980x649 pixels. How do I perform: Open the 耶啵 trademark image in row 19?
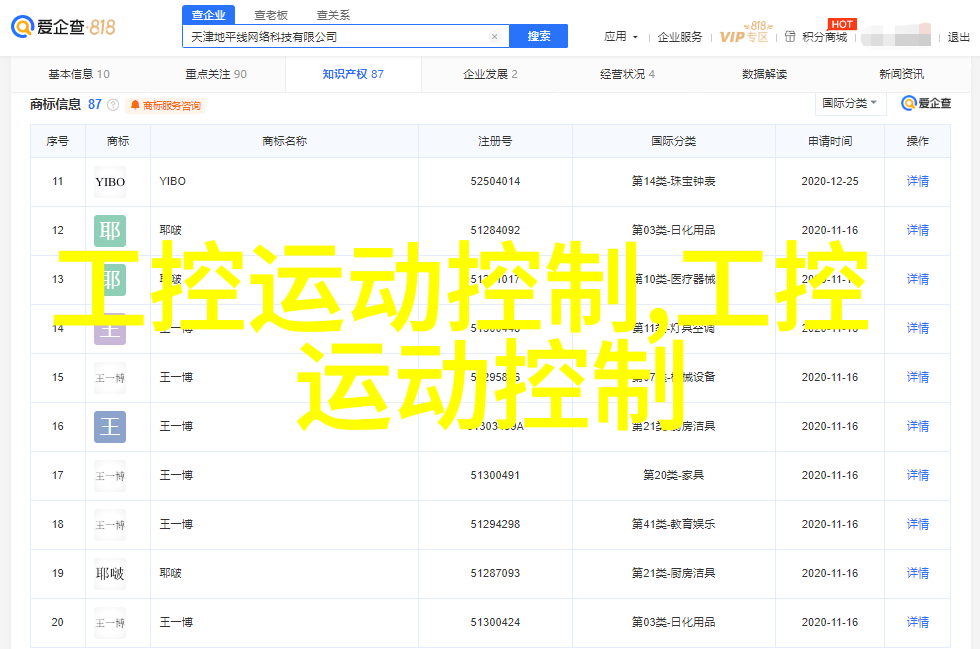110,574
